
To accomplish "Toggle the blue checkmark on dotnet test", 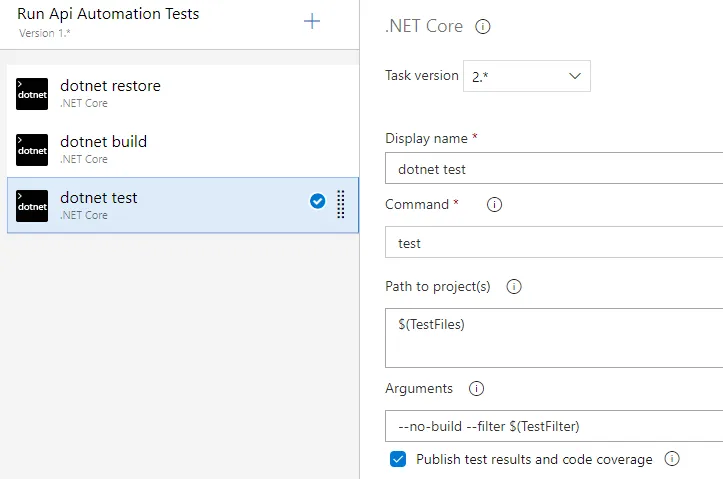I will point(318,202).
